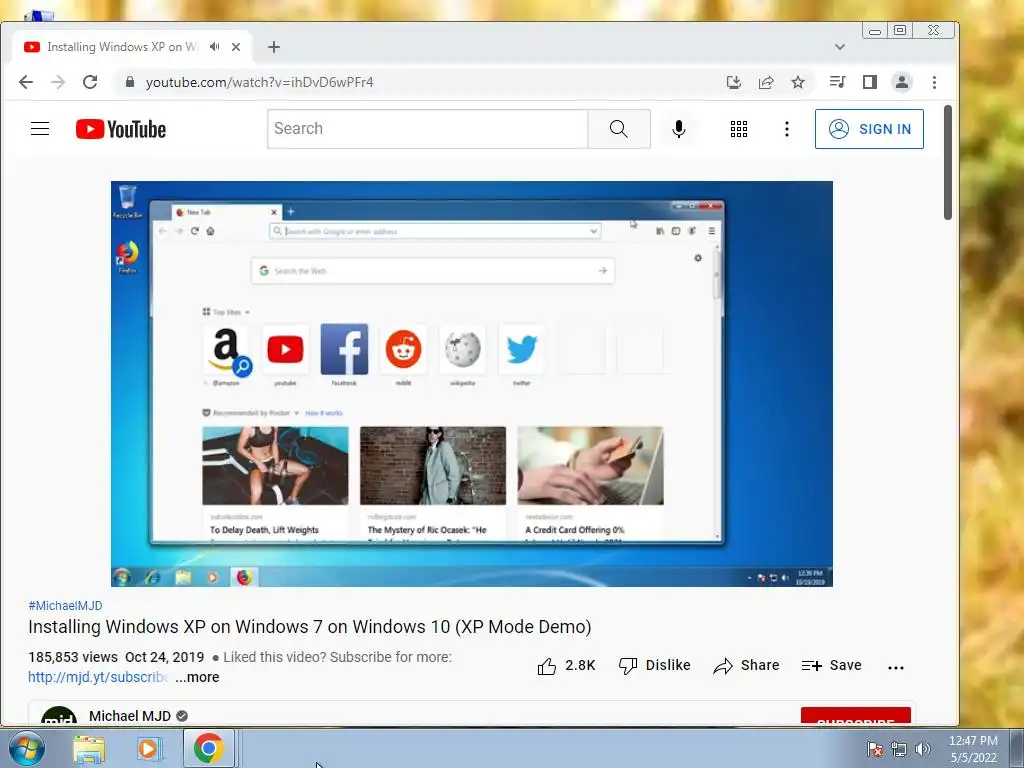The width and height of the screenshot is (1024, 768).
Task: Click the YouTube search field
Action: point(428,129)
